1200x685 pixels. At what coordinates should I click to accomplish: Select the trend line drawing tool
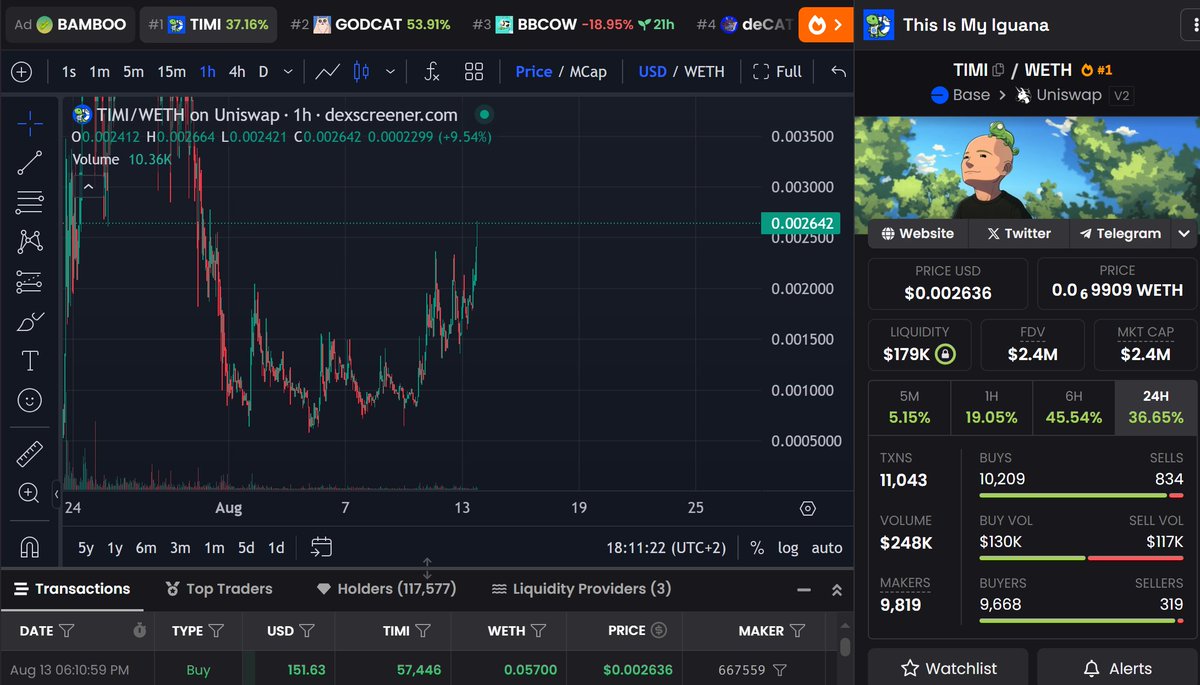30,164
